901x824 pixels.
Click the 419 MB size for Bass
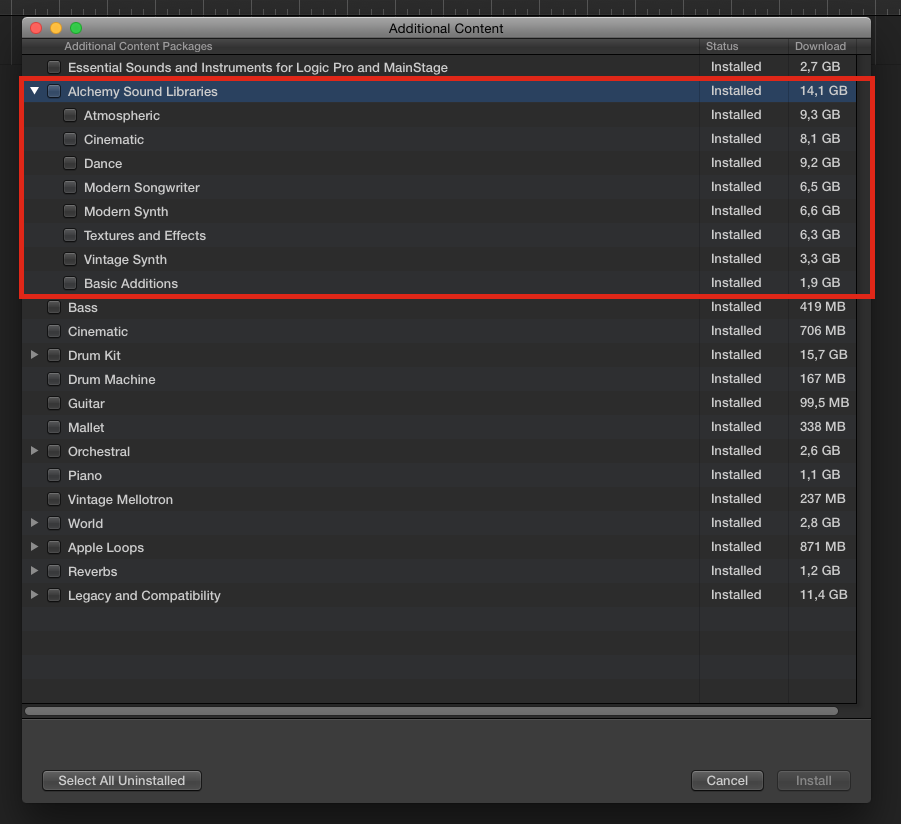[822, 307]
